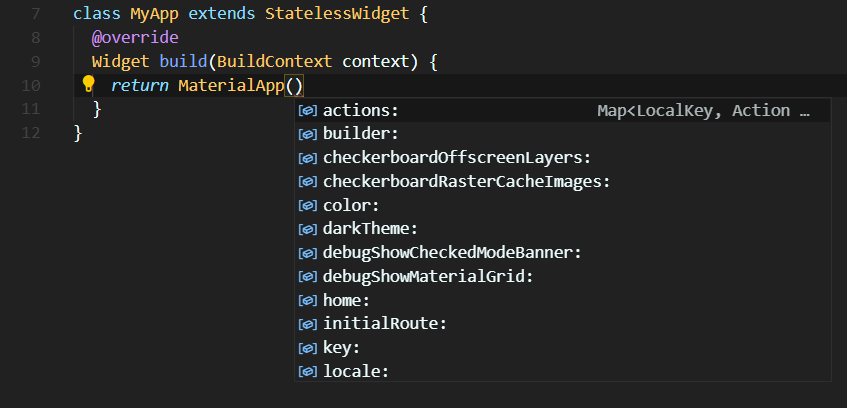
Task: Choose the color: parameter suggestion
Action: click(562, 206)
